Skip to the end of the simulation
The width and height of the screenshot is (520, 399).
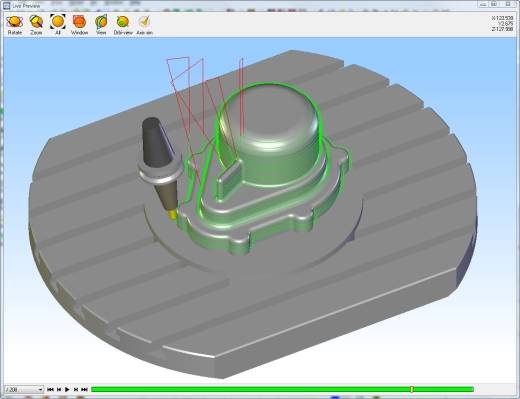tap(84, 389)
